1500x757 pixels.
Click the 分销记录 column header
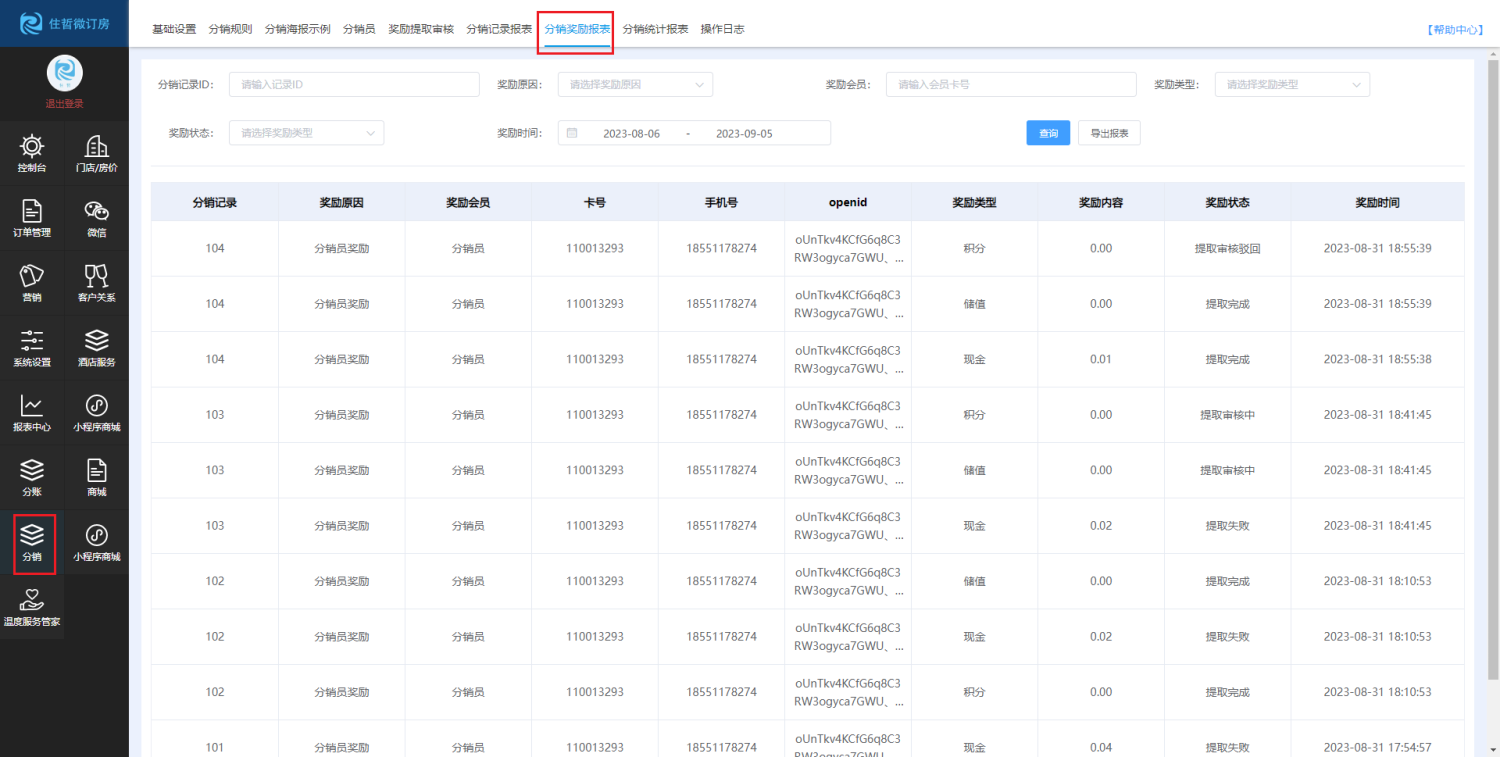click(215, 202)
